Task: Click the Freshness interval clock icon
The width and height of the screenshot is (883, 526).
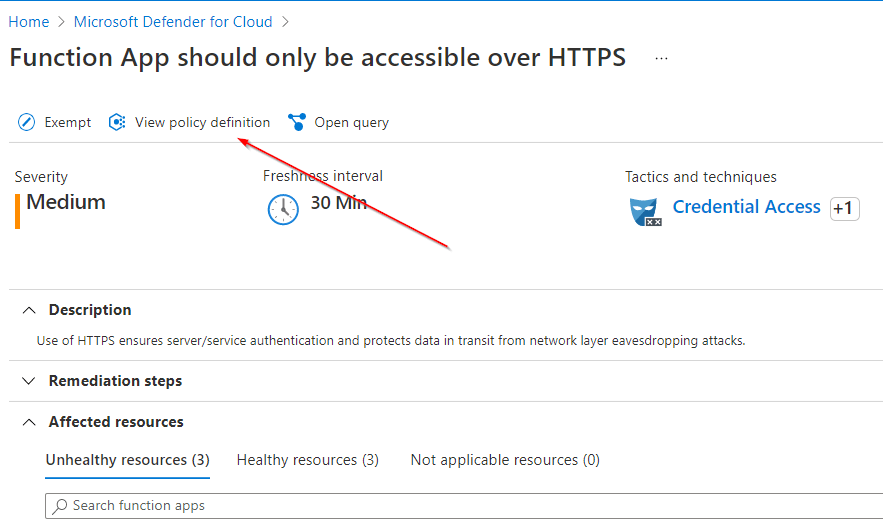Action: pyautogui.click(x=283, y=209)
